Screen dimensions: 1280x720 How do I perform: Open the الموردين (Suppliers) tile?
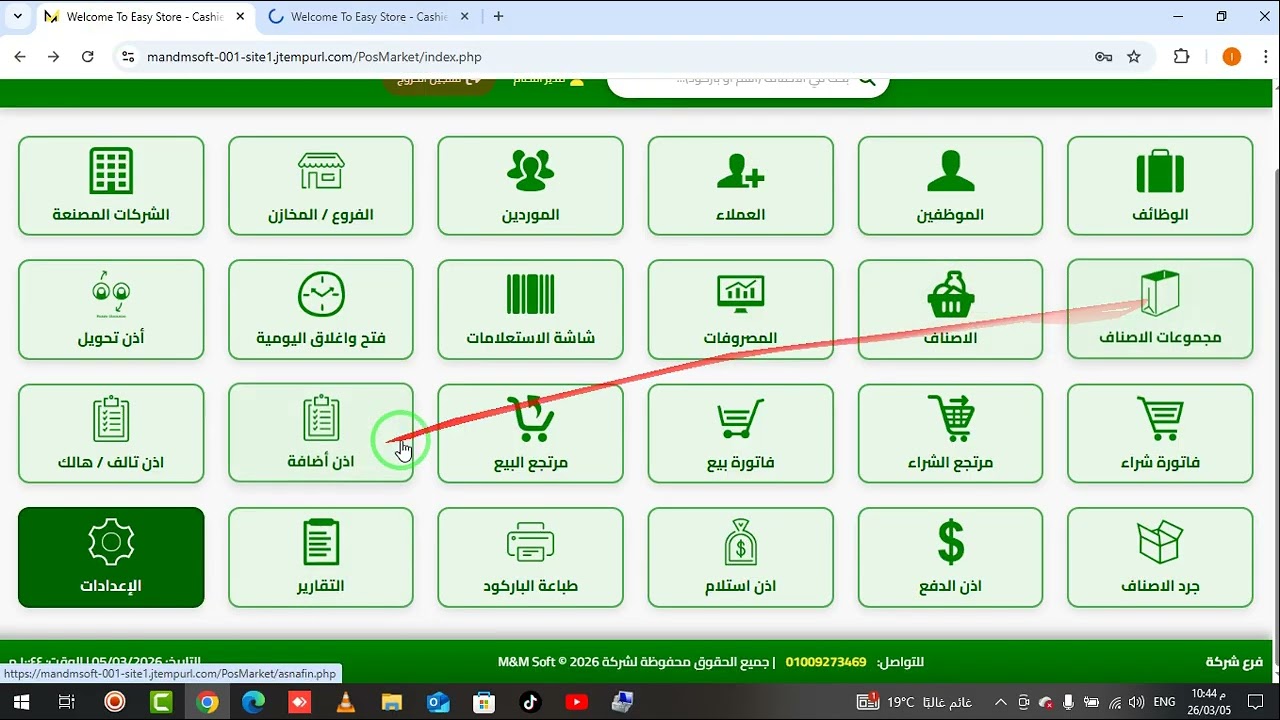click(530, 186)
